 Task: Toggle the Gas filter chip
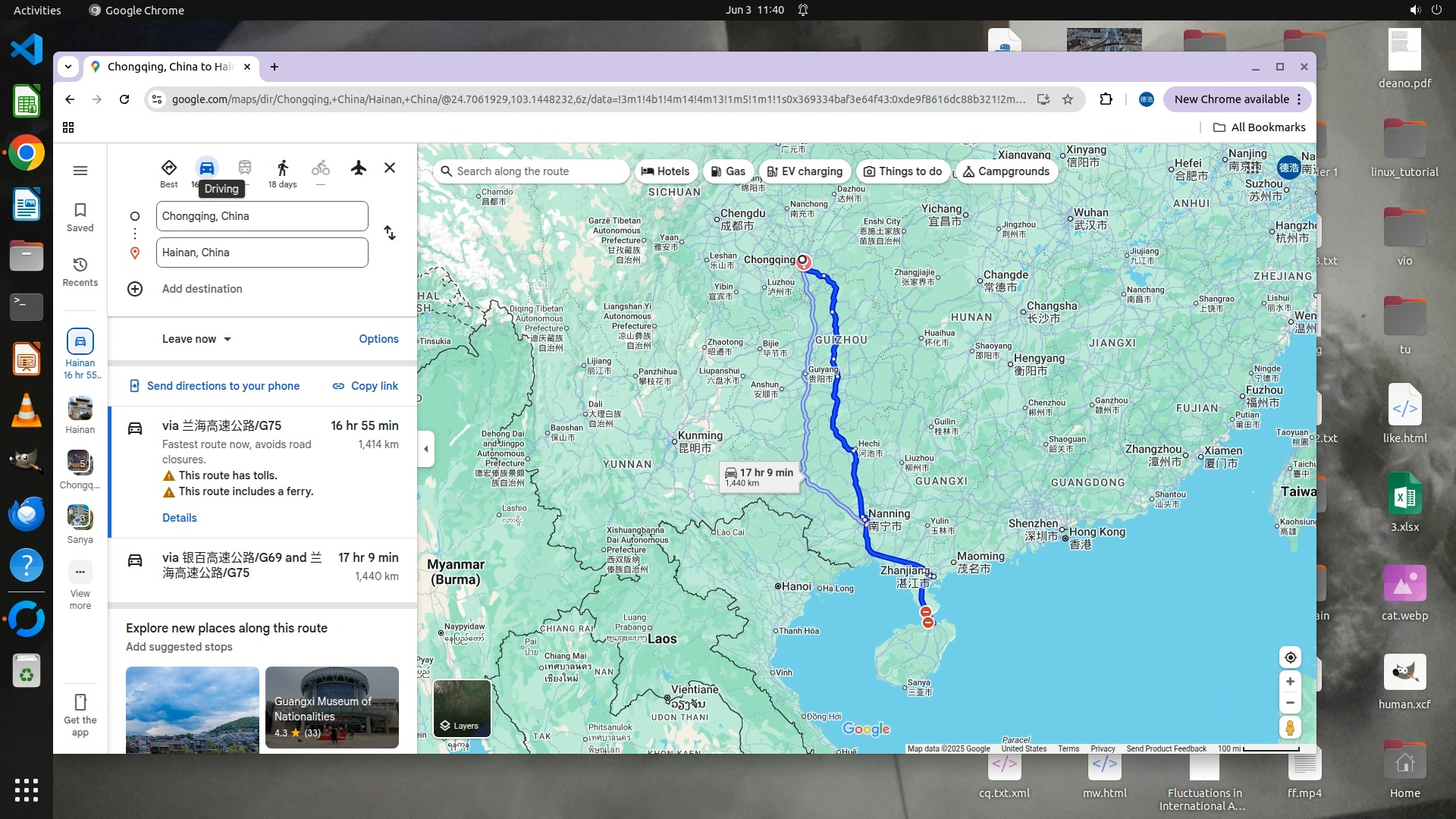click(727, 171)
